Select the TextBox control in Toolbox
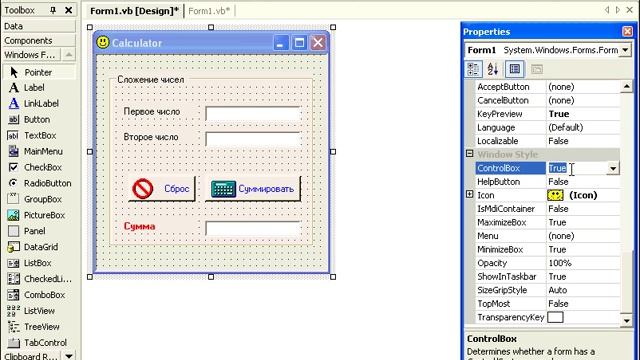Image resolution: width=640 pixels, height=360 pixels. pos(39,136)
